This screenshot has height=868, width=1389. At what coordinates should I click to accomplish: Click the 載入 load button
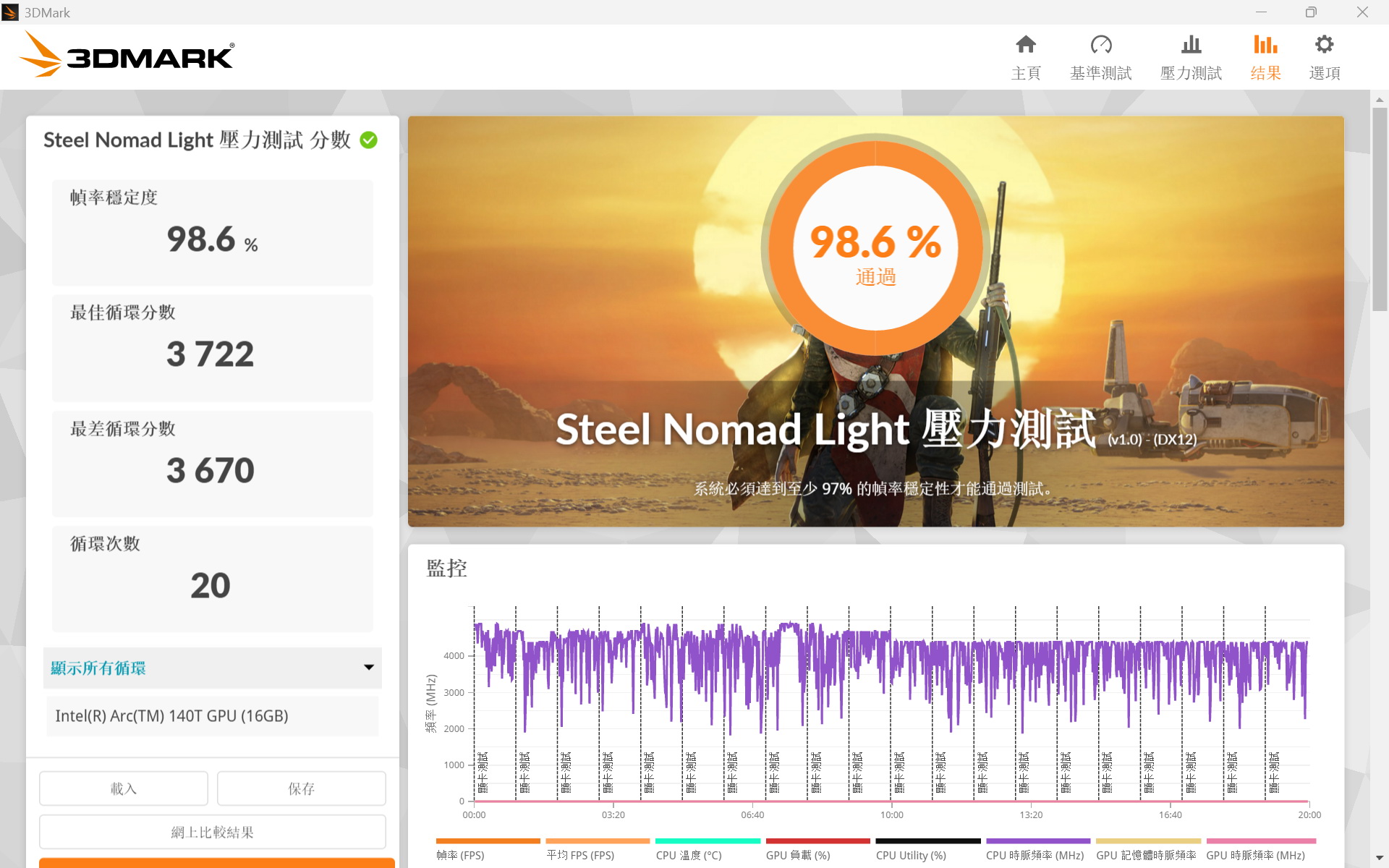pyautogui.click(x=124, y=788)
